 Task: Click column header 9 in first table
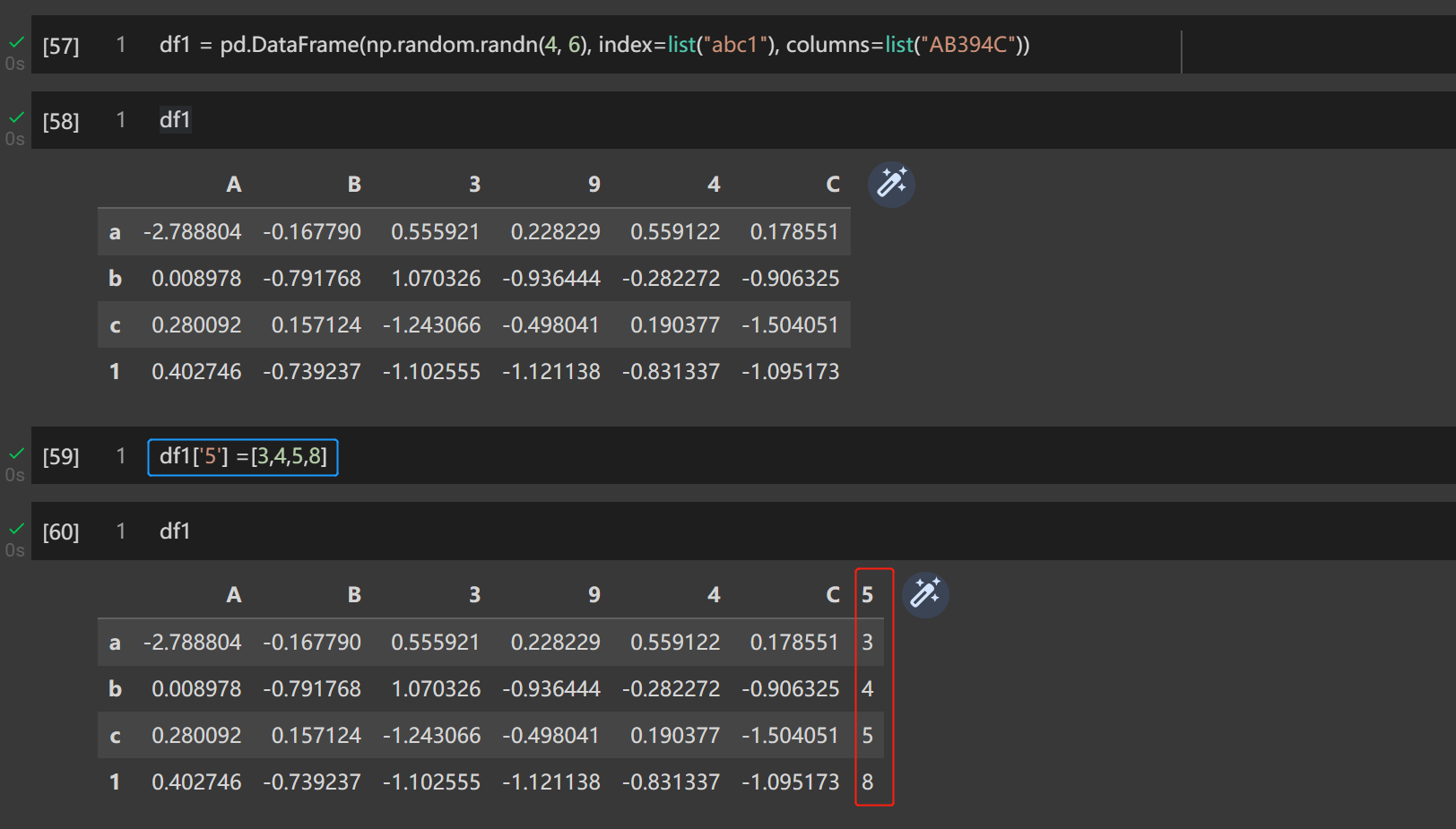pyautogui.click(x=594, y=185)
